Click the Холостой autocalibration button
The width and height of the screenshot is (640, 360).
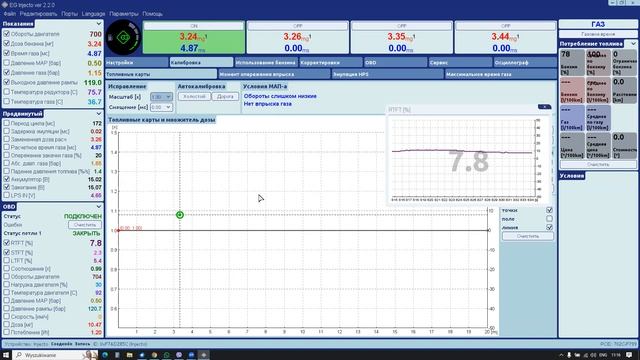(194, 97)
